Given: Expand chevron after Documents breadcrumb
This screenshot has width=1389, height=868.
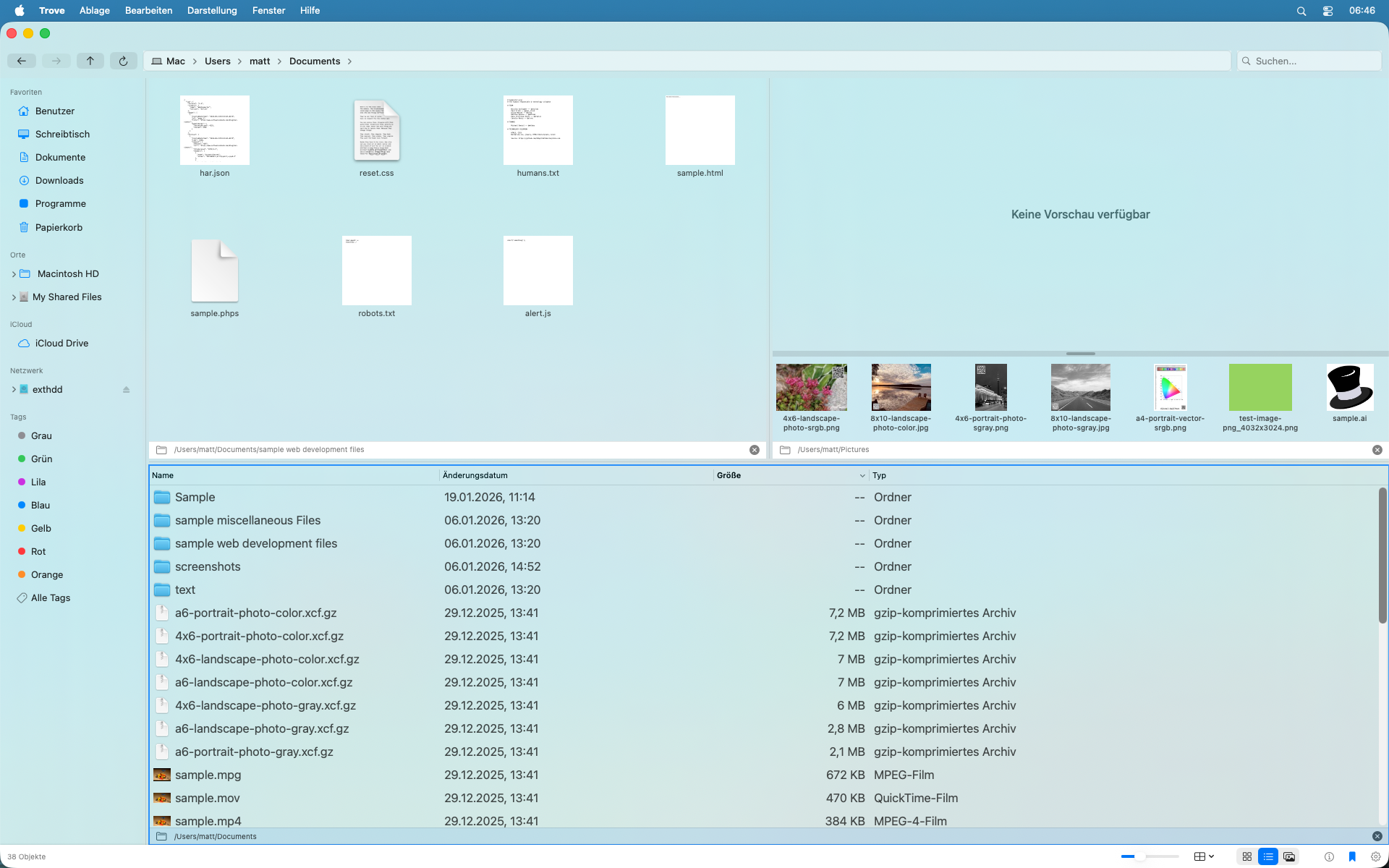Looking at the screenshot, I should pyautogui.click(x=350, y=61).
